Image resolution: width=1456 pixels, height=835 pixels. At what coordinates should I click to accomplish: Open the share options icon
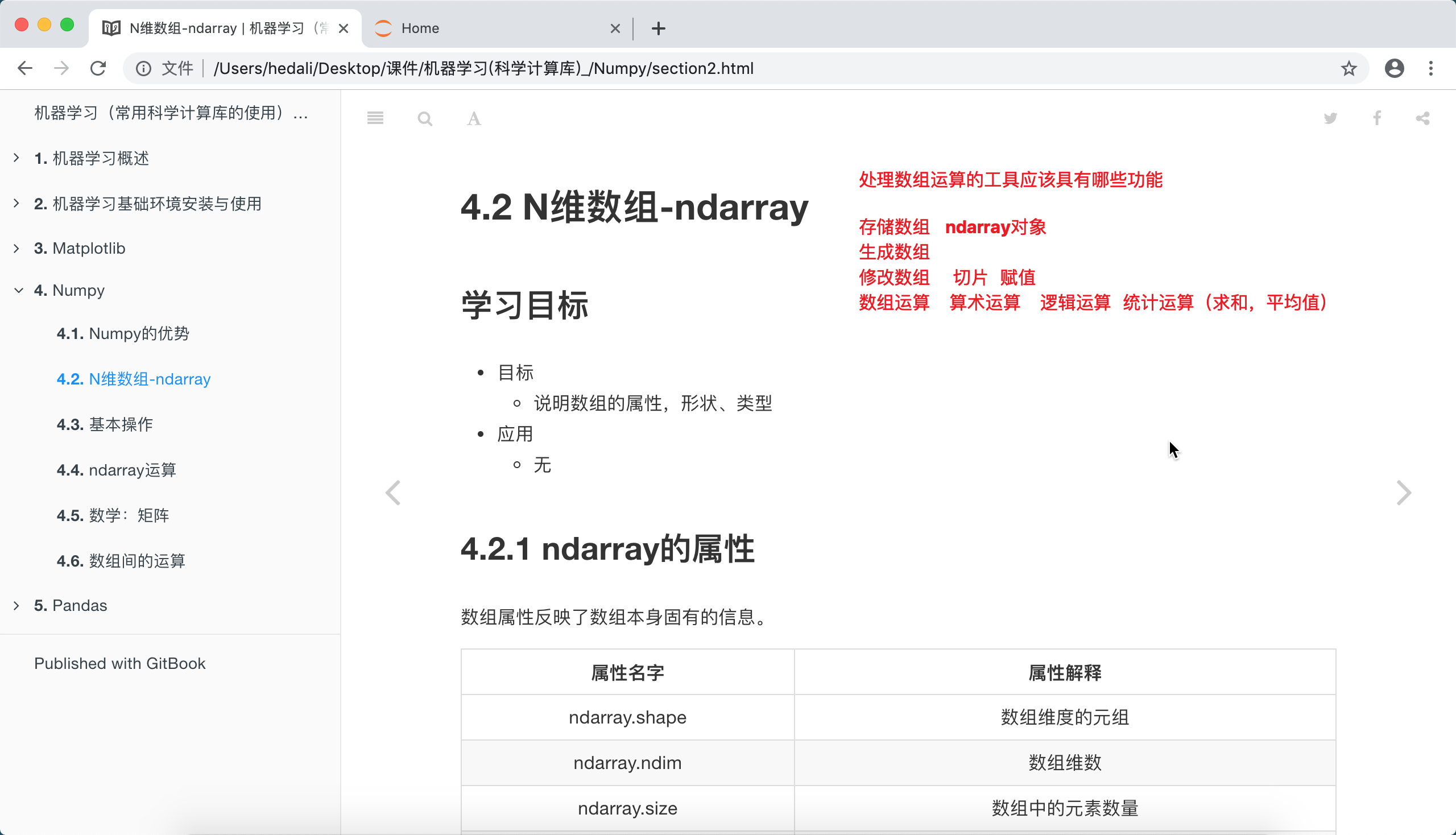coord(1423,118)
